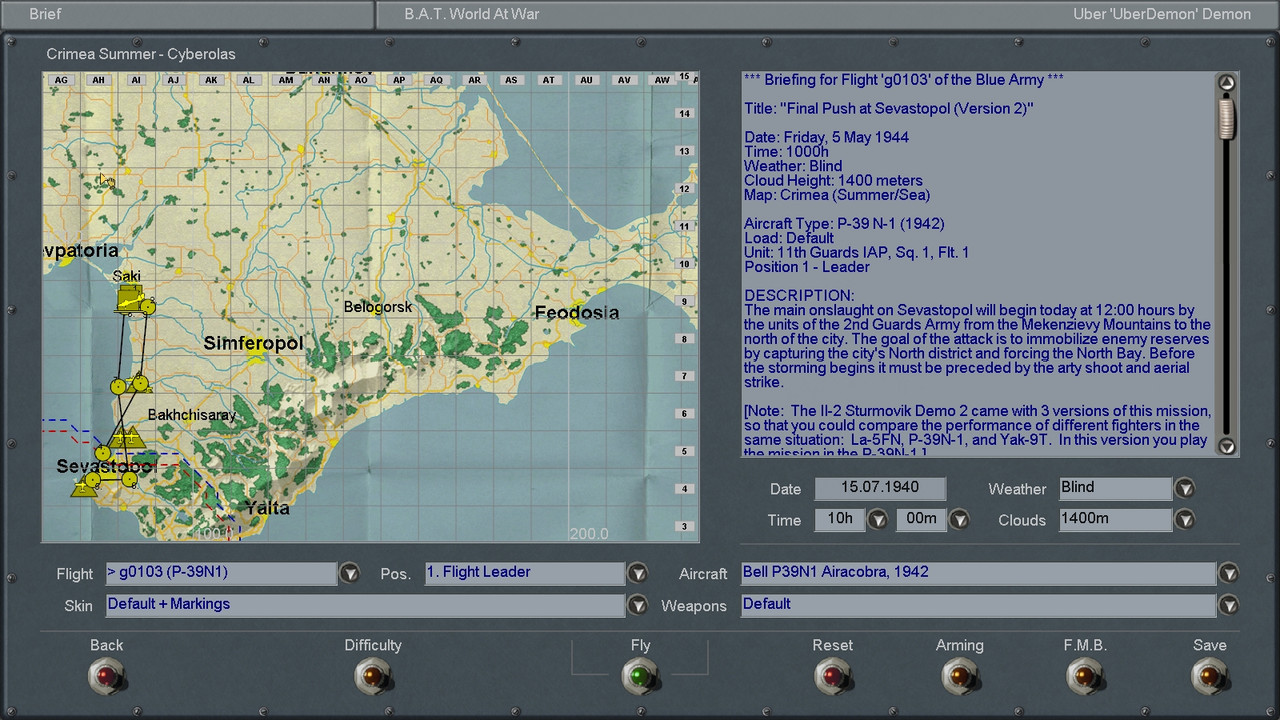The height and width of the screenshot is (720, 1280).
Task: Click the Clouds field showing 1400m
Action: tap(1114, 519)
